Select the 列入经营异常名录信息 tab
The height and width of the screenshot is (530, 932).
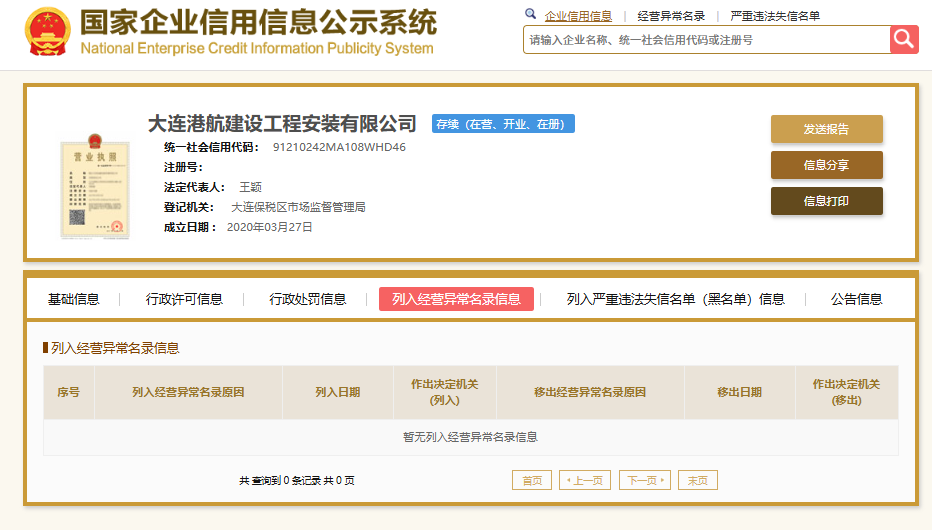click(456, 299)
